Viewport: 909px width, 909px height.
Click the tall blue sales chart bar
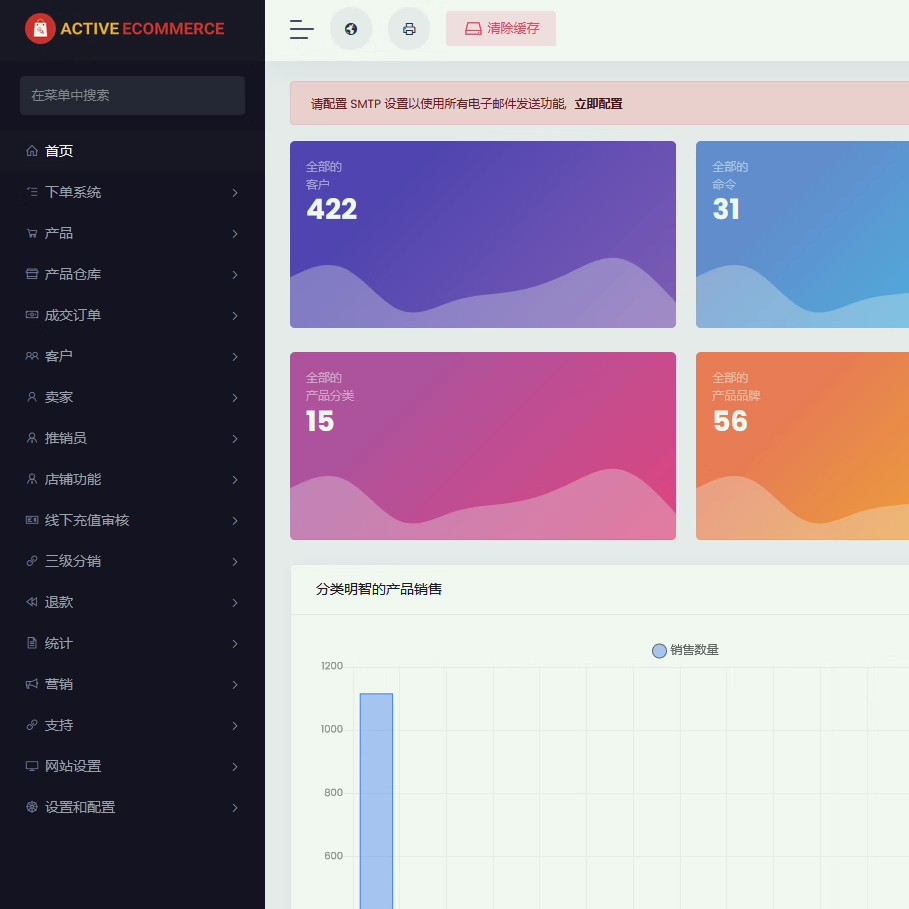coord(376,800)
